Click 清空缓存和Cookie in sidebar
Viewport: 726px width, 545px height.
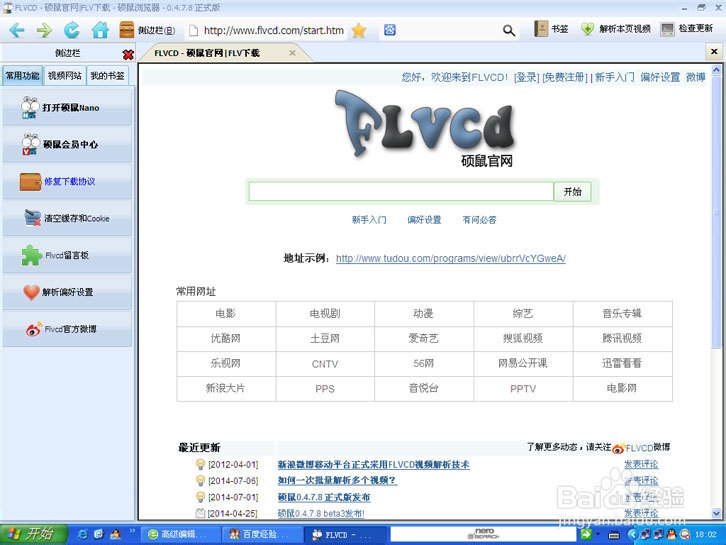click(67, 218)
